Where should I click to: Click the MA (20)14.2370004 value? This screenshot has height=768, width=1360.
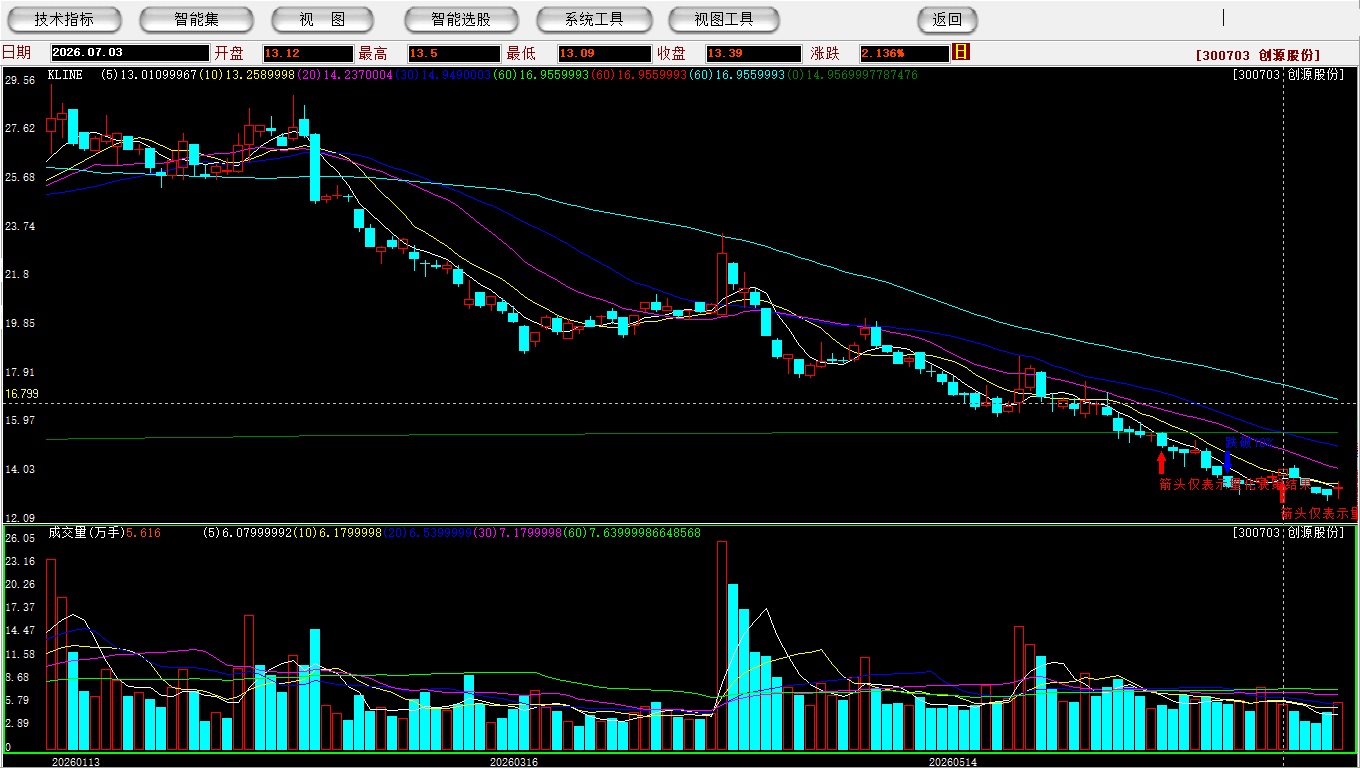coord(343,75)
